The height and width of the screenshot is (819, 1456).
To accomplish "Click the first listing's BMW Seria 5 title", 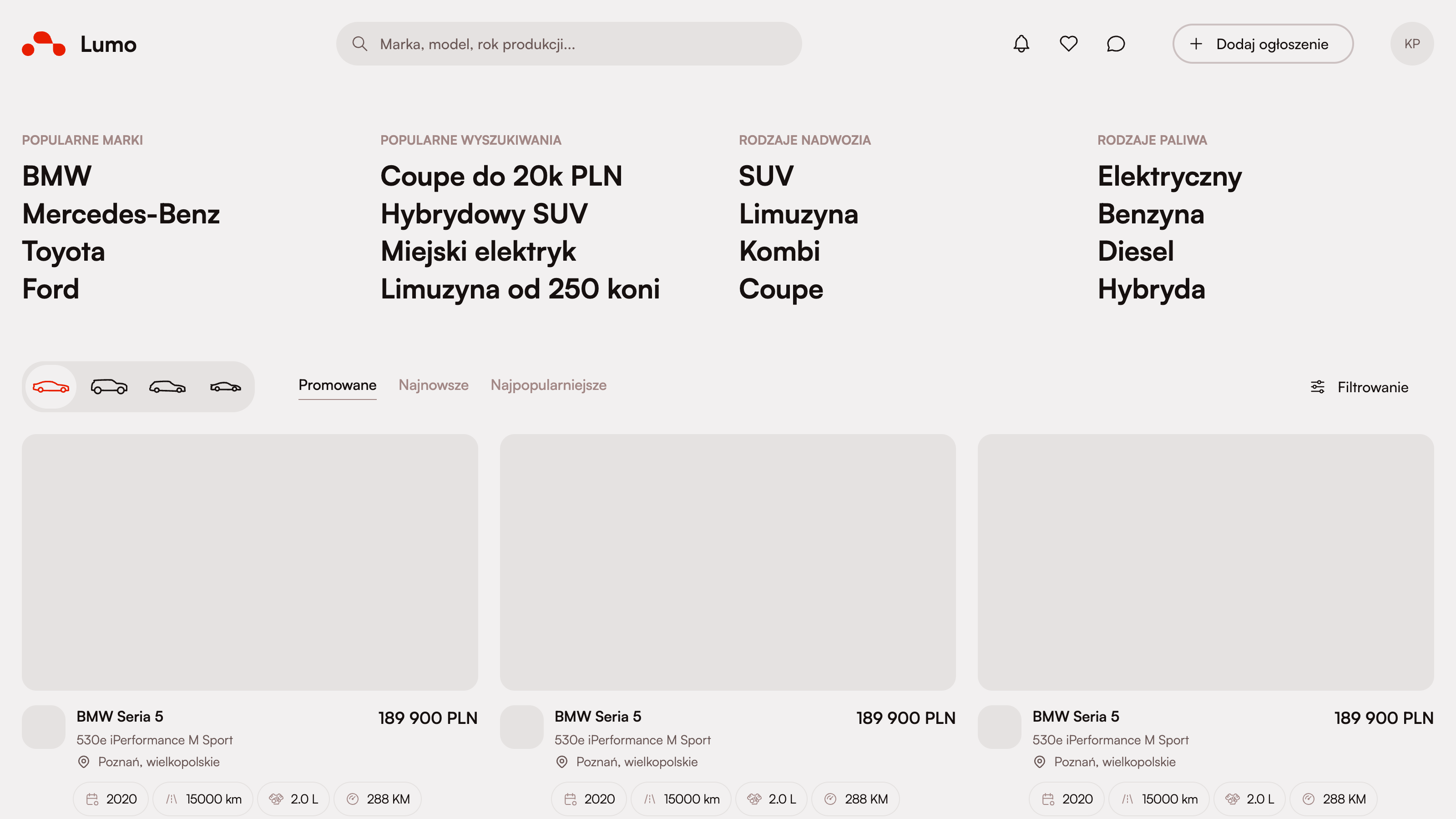I will pos(120,717).
